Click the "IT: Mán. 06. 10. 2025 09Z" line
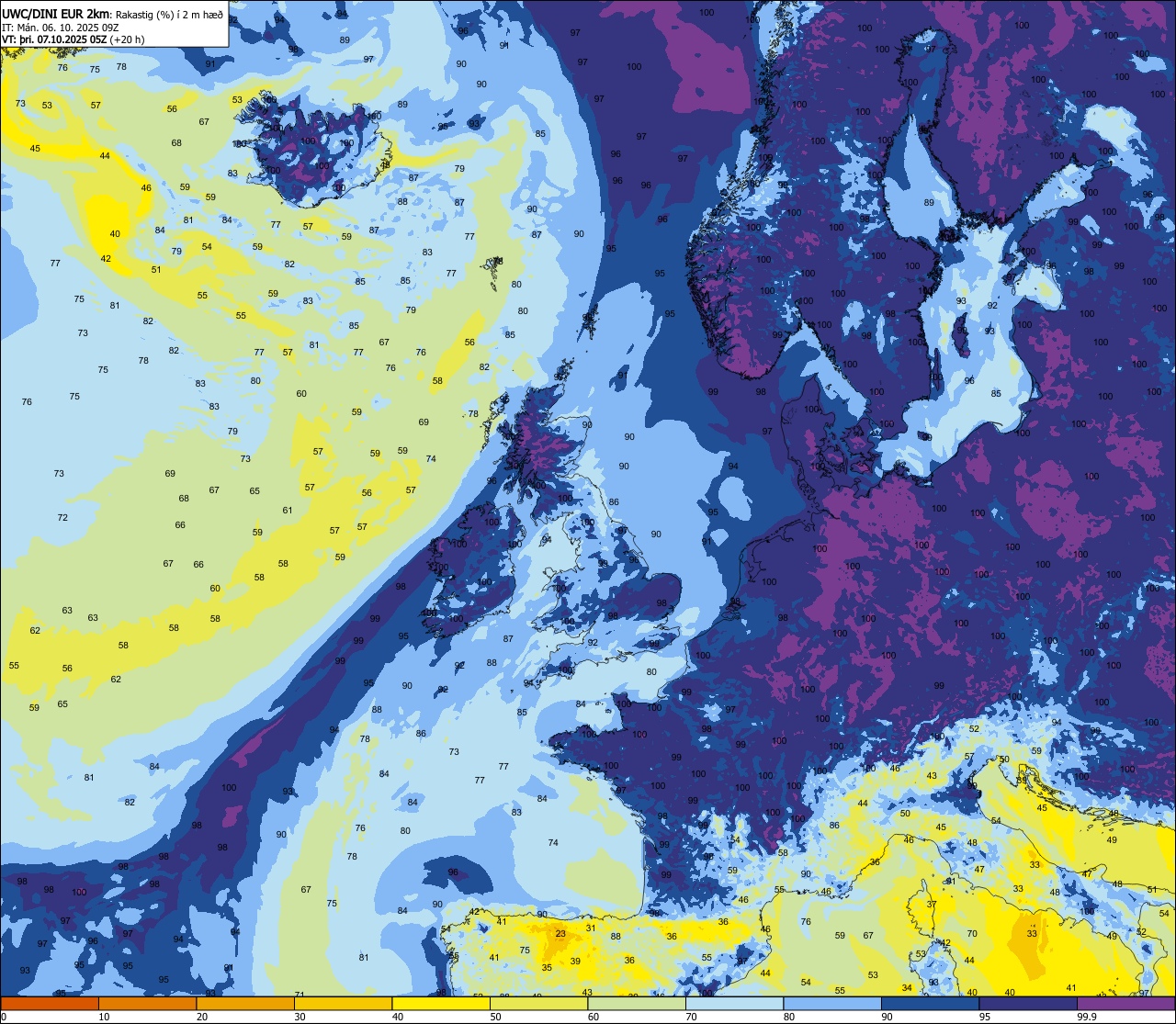This screenshot has height=1024, width=1176. pyautogui.click(x=61, y=28)
